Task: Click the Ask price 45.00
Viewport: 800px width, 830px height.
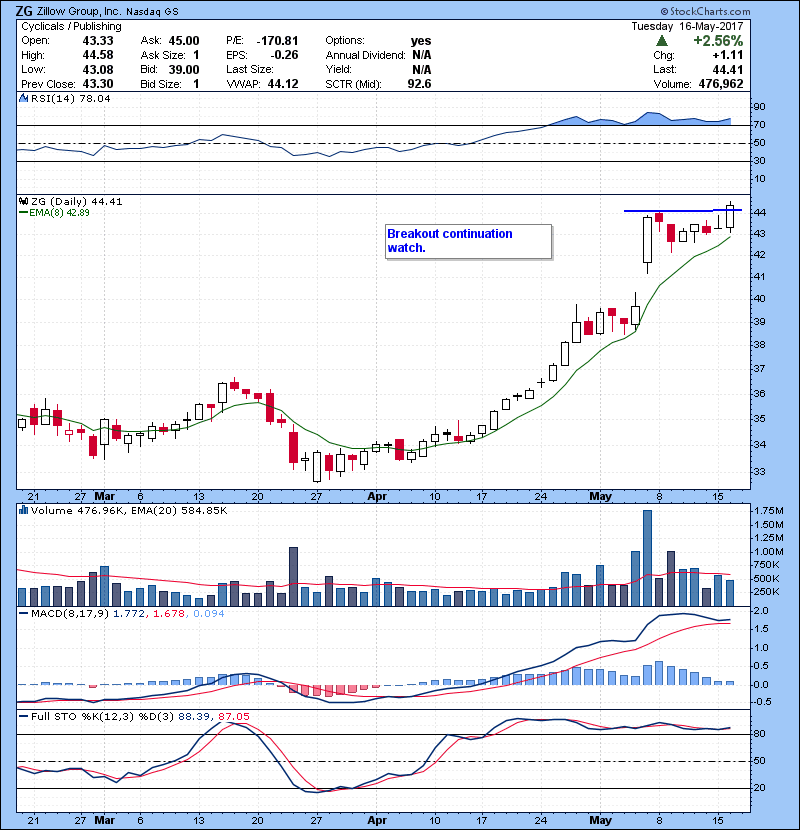Action: pyautogui.click(x=184, y=41)
